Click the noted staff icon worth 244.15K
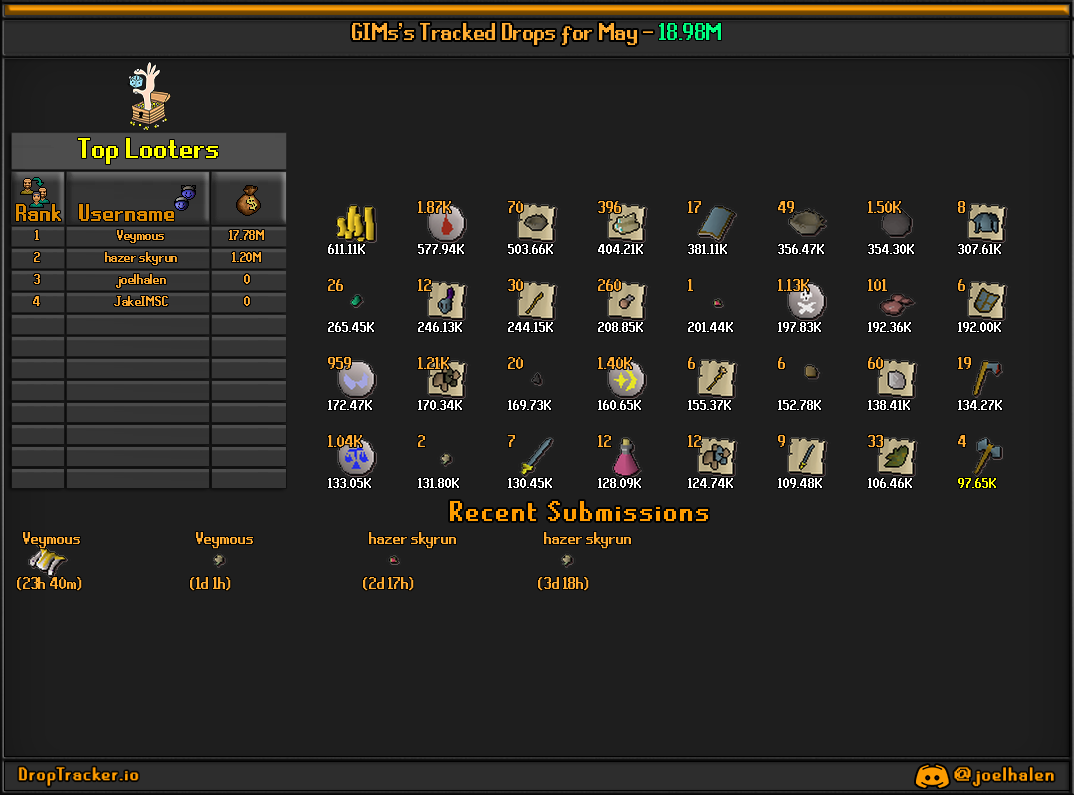 point(536,301)
